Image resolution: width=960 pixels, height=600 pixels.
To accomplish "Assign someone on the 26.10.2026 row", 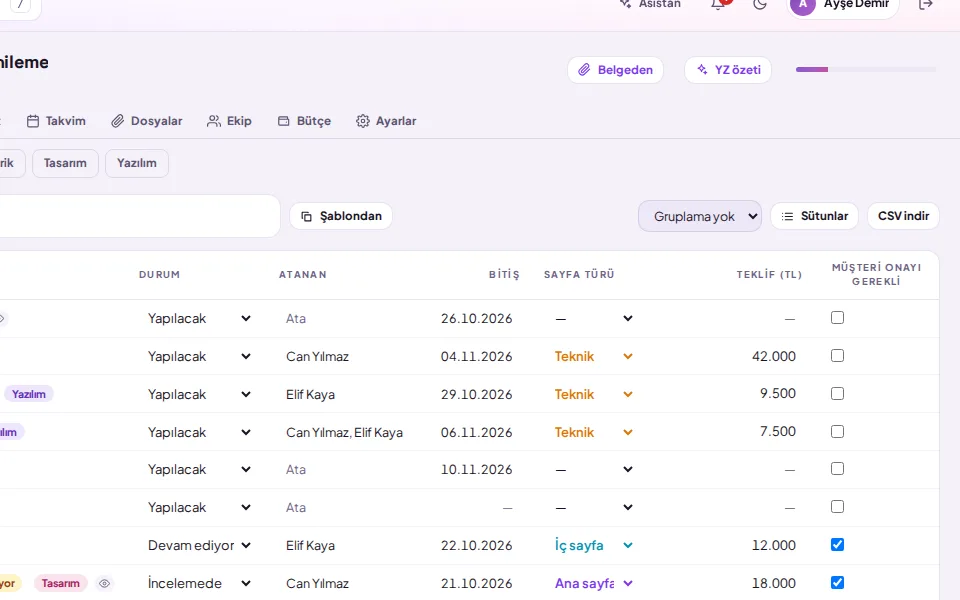I will (x=296, y=318).
